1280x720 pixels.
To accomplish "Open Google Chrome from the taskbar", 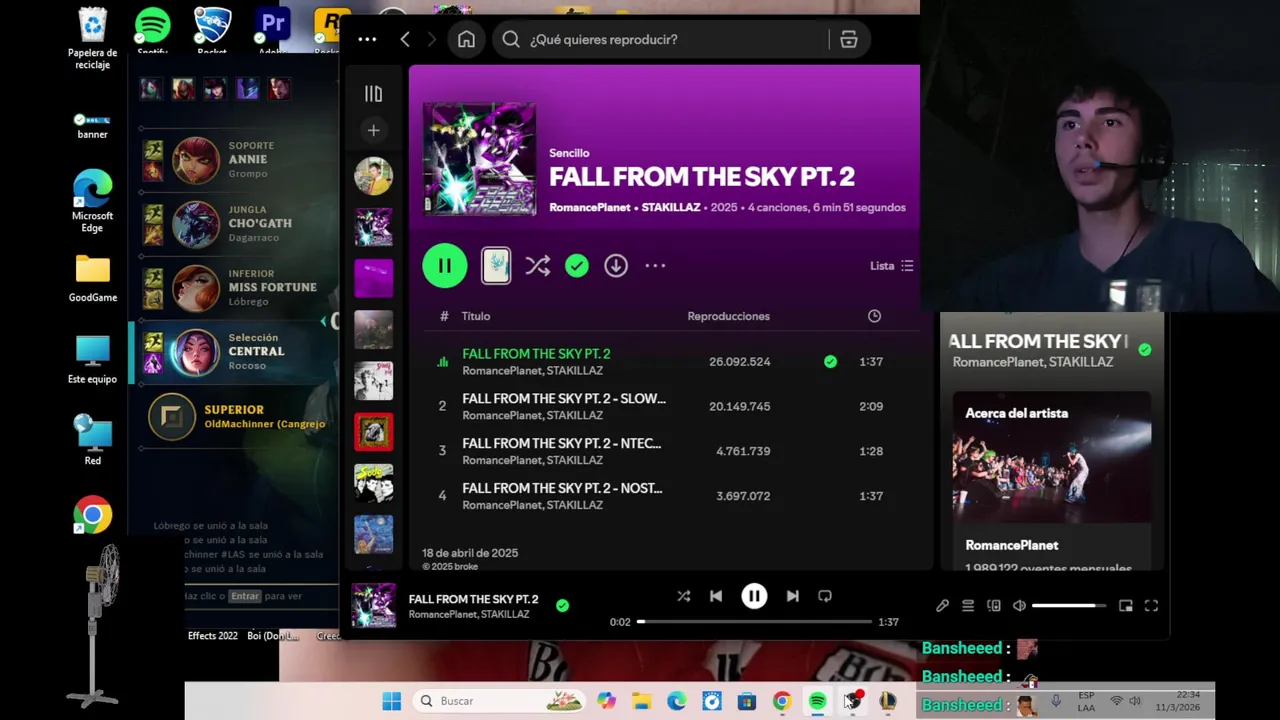I will (x=782, y=701).
